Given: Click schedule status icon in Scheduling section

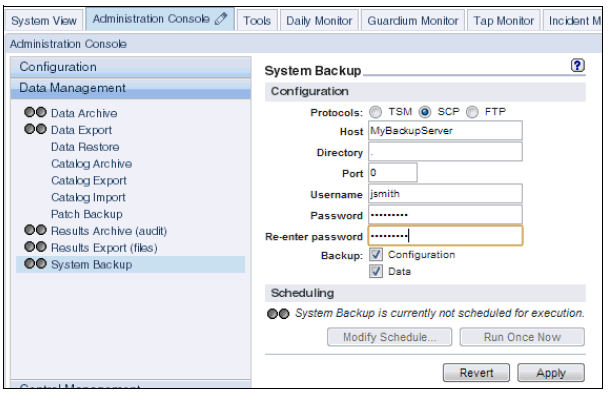Looking at the screenshot, I should pos(278,313).
